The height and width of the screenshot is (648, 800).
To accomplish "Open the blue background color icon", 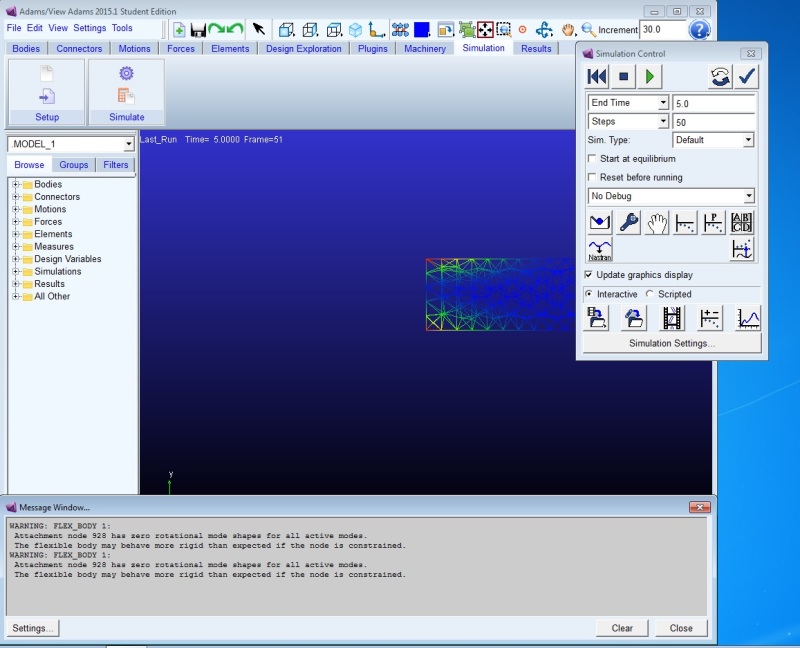I will click(421, 30).
